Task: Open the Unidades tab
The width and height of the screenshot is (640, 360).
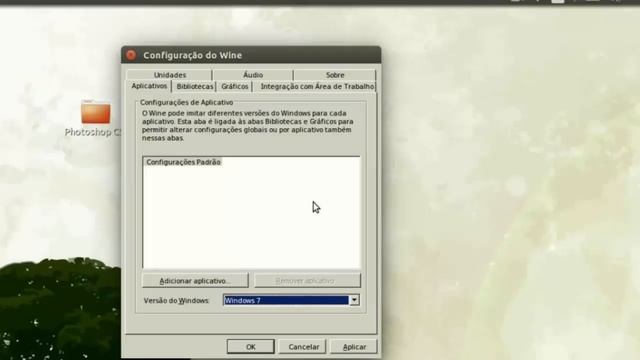Action: [x=170, y=75]
